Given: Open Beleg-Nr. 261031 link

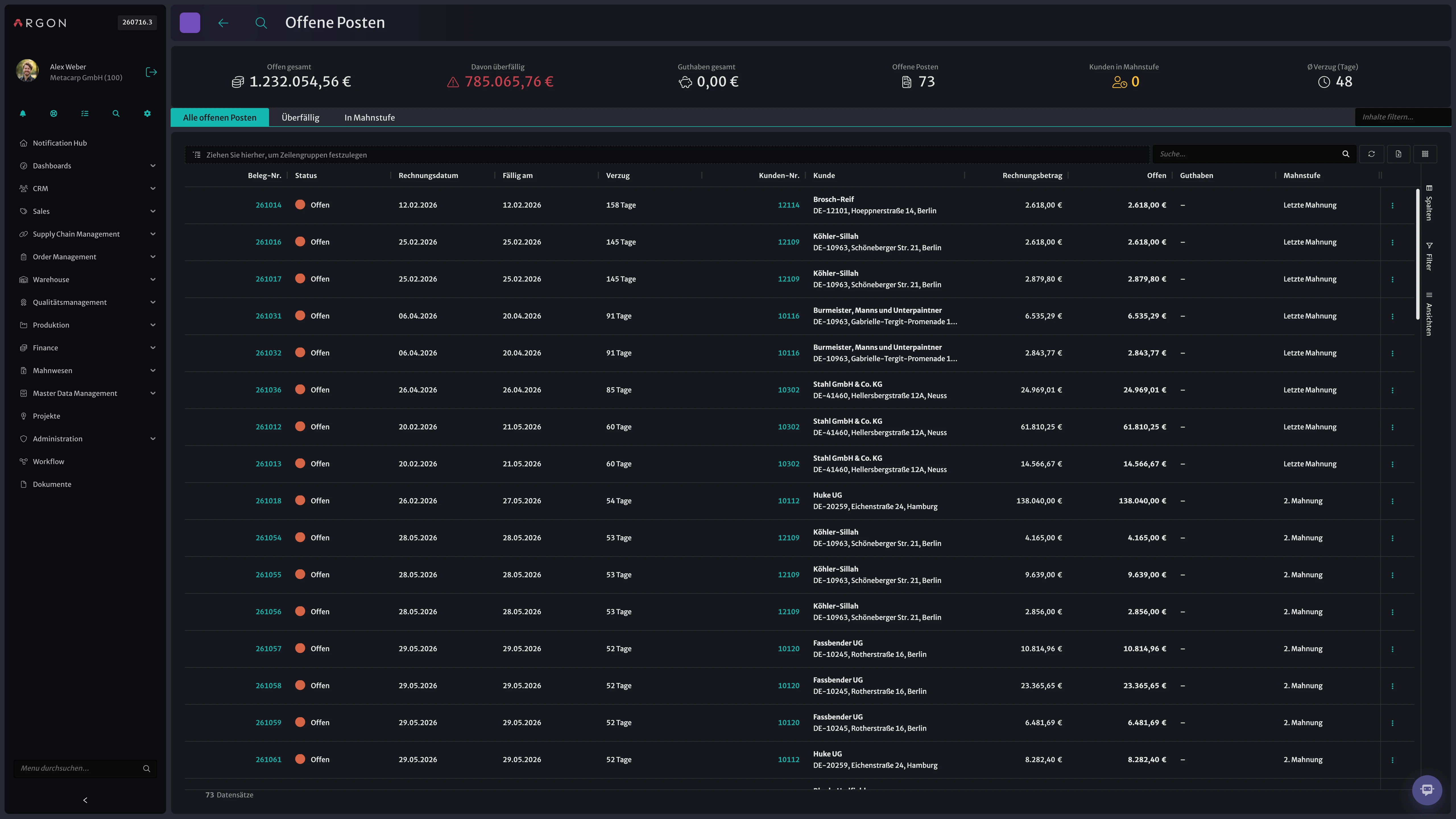Looking at the screenshot, I should (268, 316).
